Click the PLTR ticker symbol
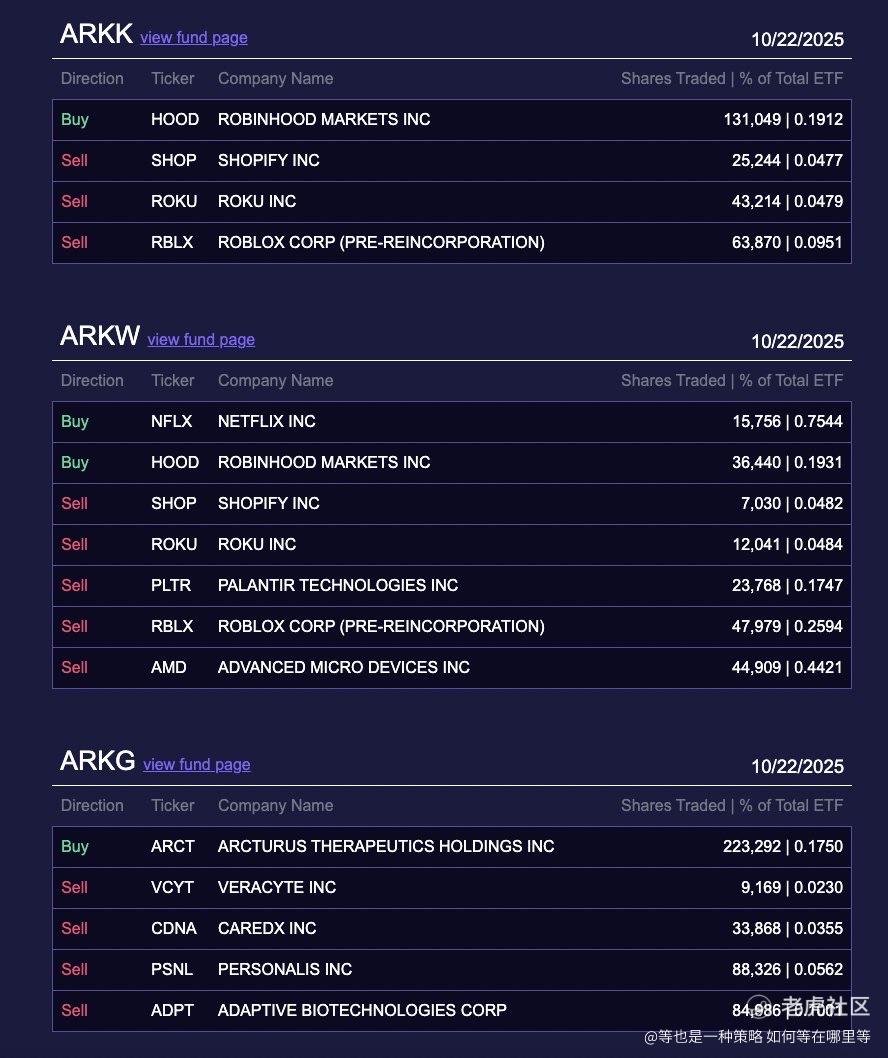The width and height of the screenshot is (888, 1058). coord(171,586)
